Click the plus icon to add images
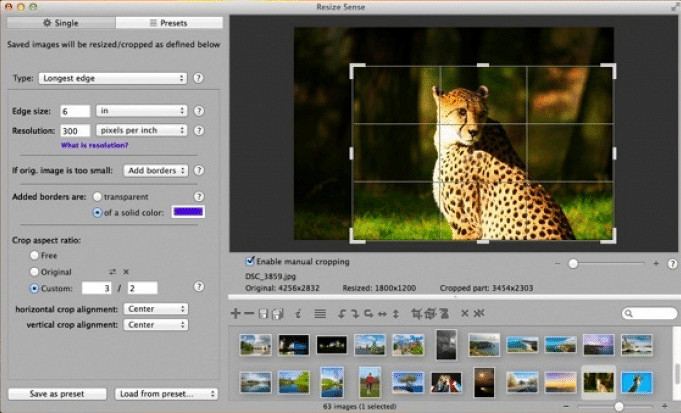681x413 pixels. pyautogui.click(x=236, y=314)
